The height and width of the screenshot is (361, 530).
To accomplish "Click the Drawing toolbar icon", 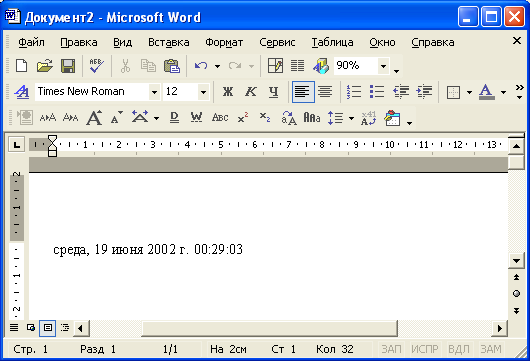I will coord(321,66).
